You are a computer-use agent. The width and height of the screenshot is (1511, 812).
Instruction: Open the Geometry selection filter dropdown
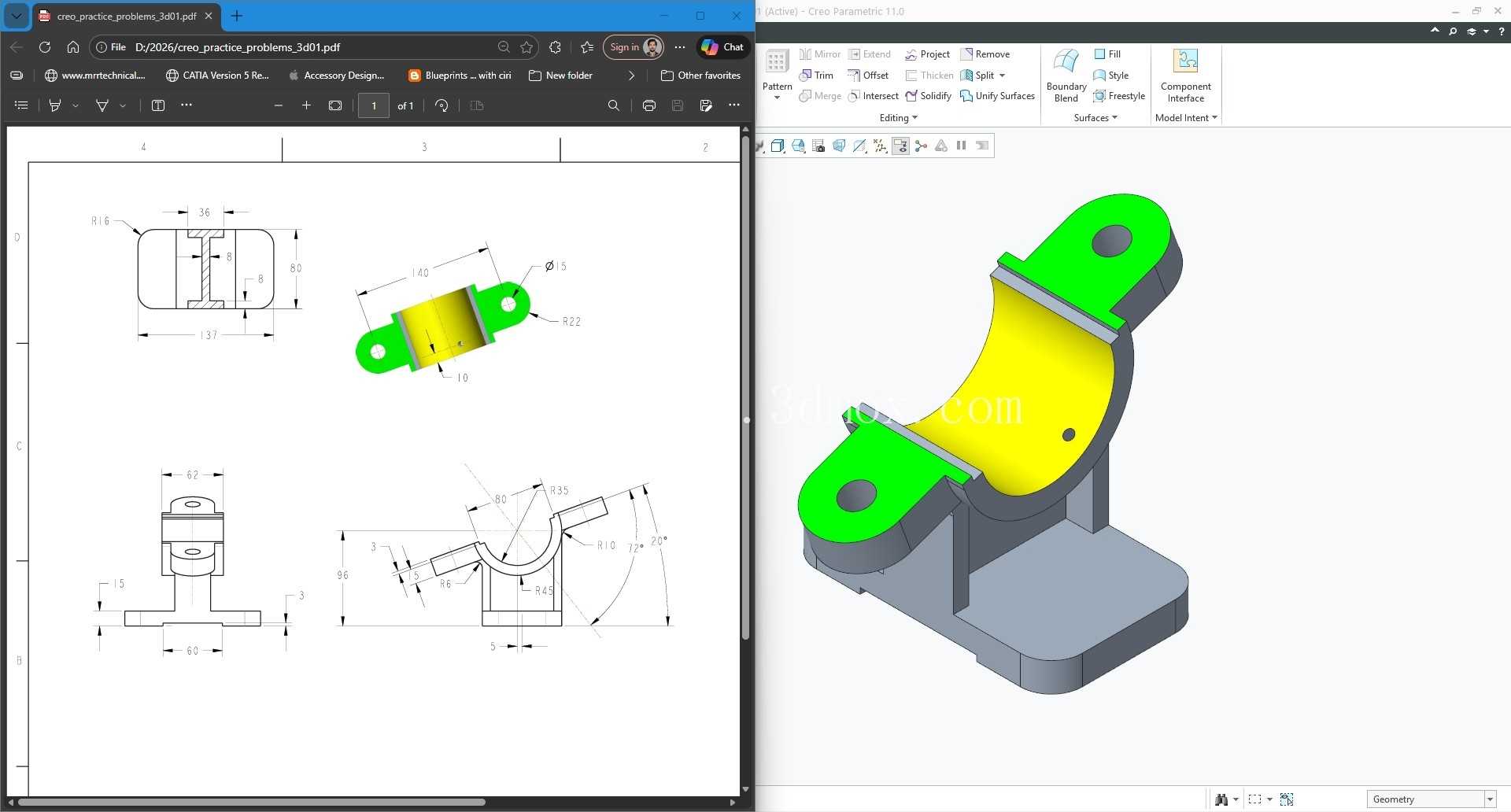(1490, 799)
